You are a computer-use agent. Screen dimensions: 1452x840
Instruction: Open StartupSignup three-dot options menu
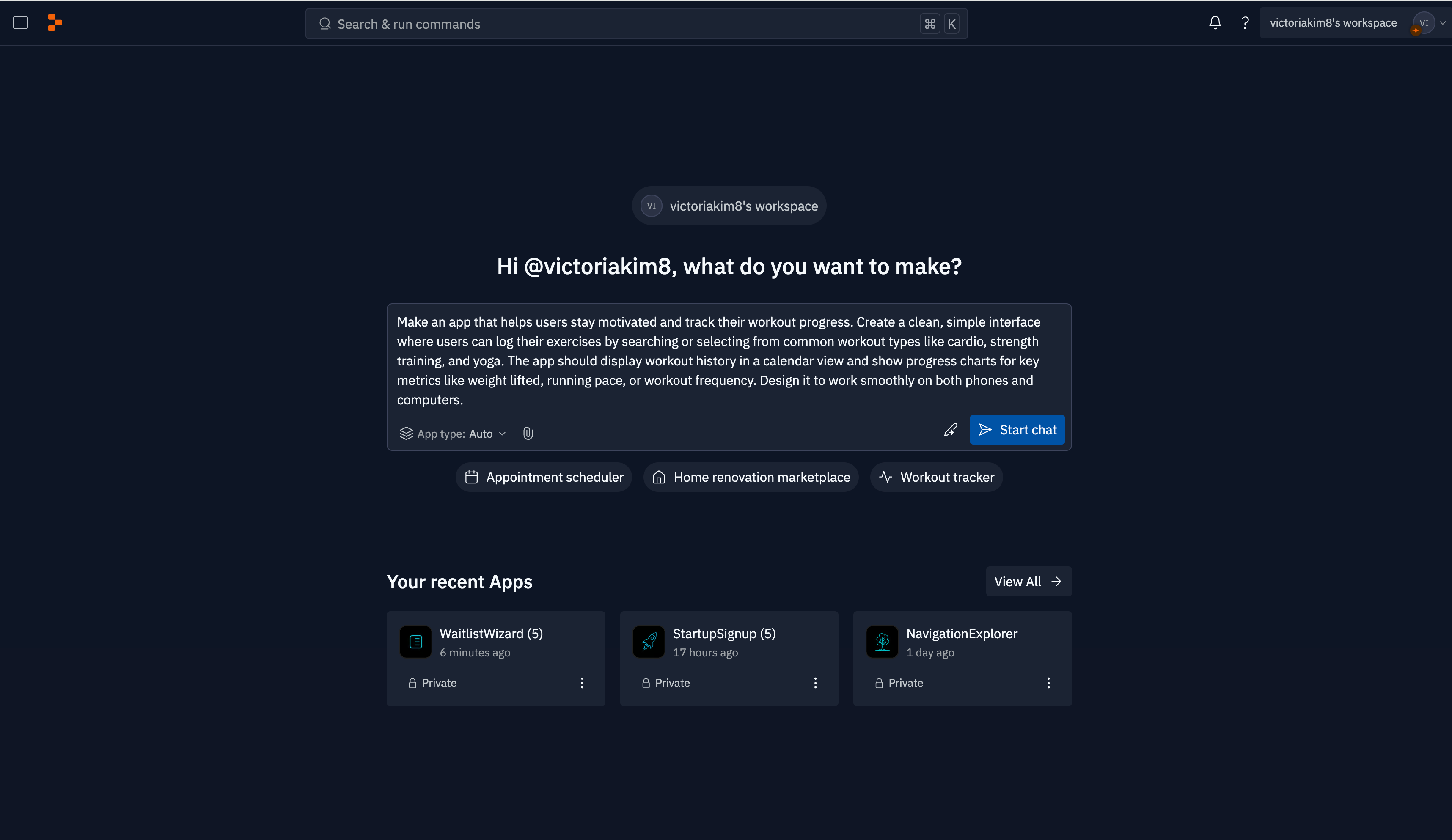click(x=815, y=683)
